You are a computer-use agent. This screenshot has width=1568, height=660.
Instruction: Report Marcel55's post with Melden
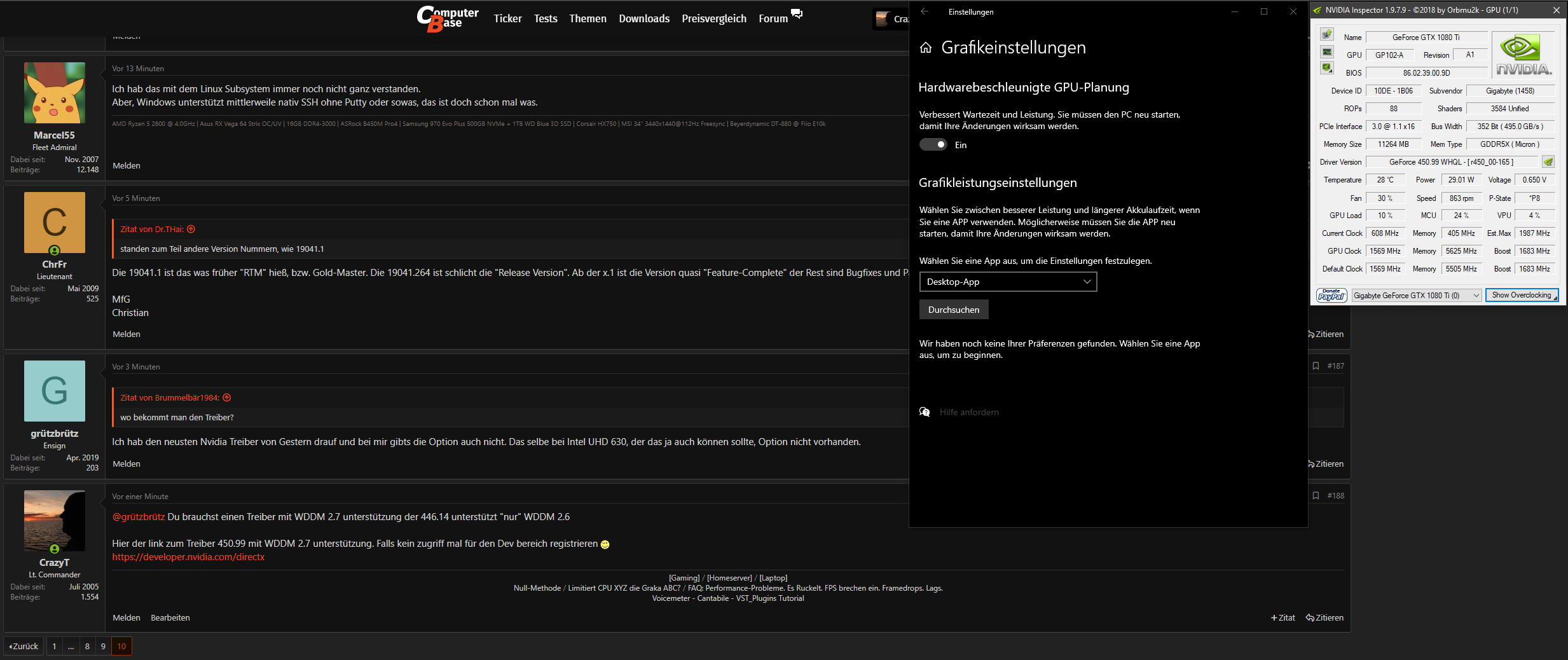(127, 165)
